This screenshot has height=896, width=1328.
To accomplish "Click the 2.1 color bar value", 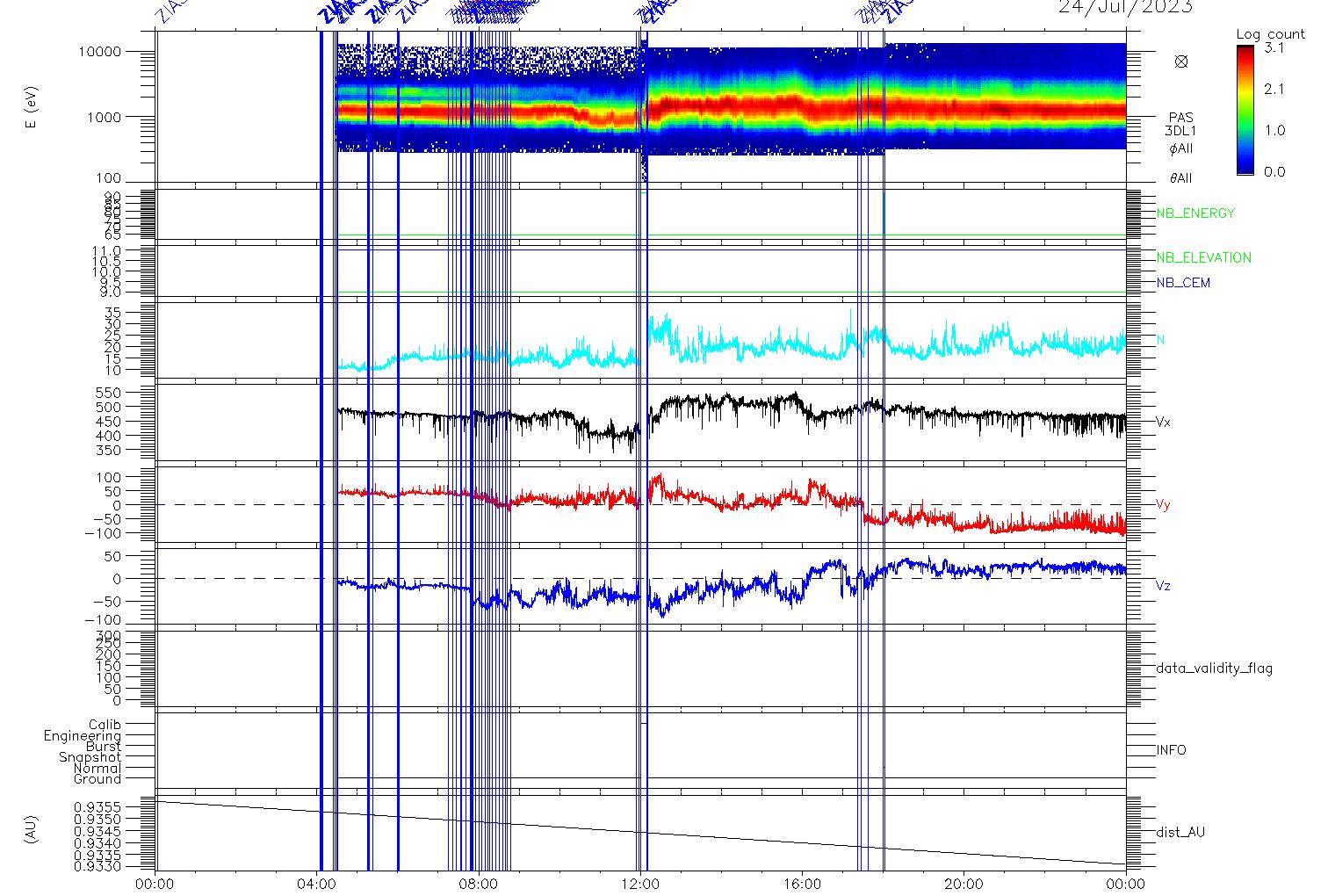I will coord(1274,89).
